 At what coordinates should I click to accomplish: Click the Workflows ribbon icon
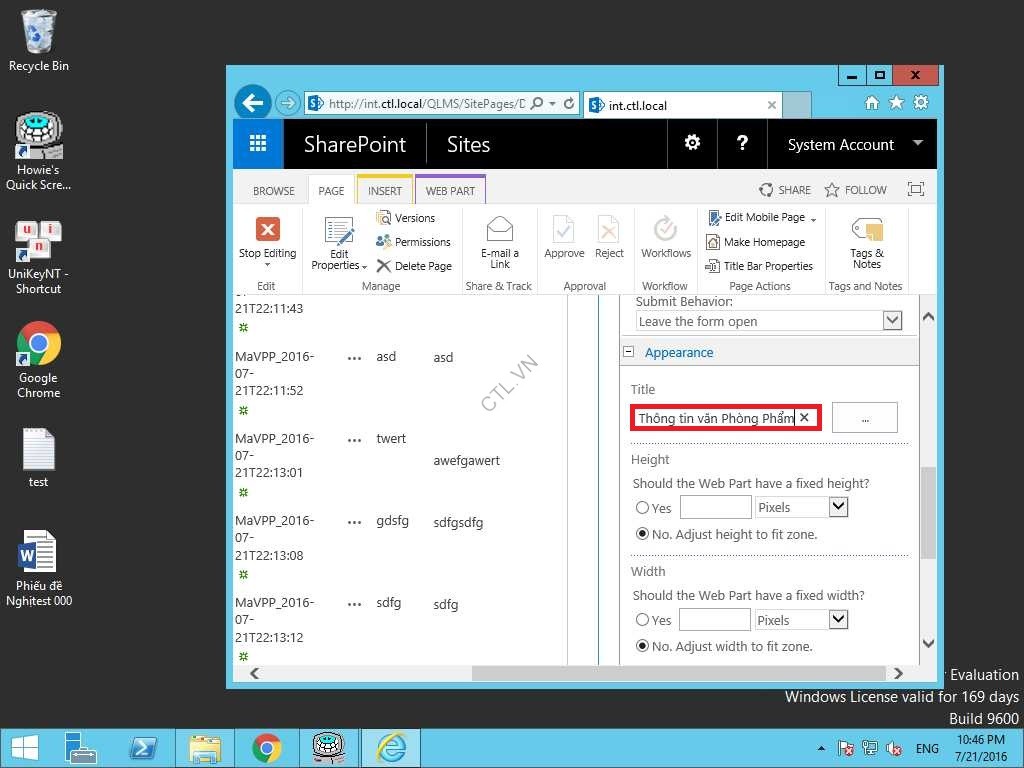666,231
